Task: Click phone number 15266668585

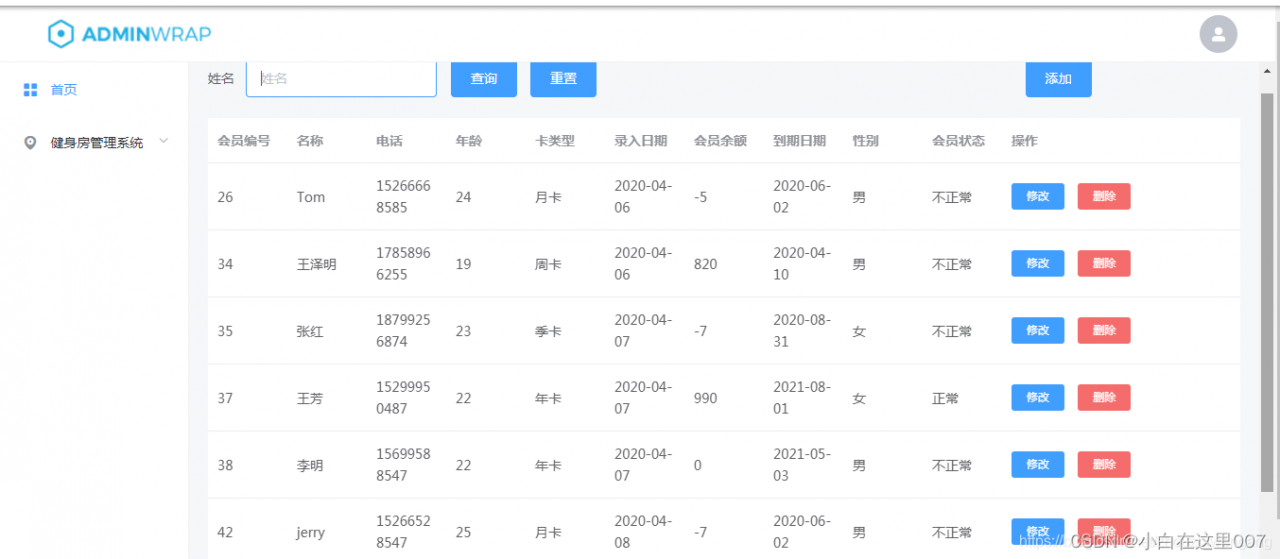Action: [403, 197]
